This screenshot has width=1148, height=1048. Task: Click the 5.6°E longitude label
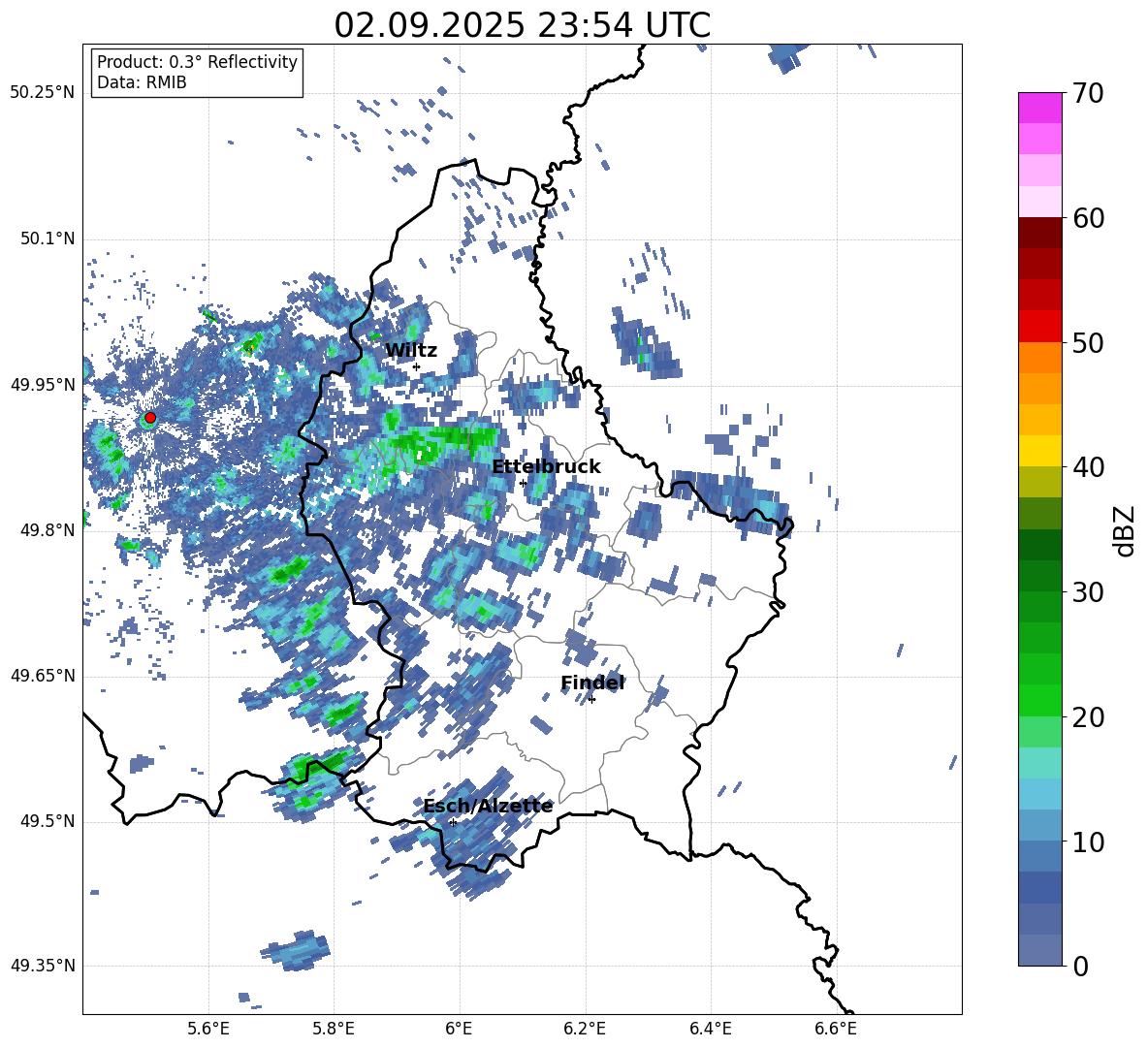[x=208, y=1029]
